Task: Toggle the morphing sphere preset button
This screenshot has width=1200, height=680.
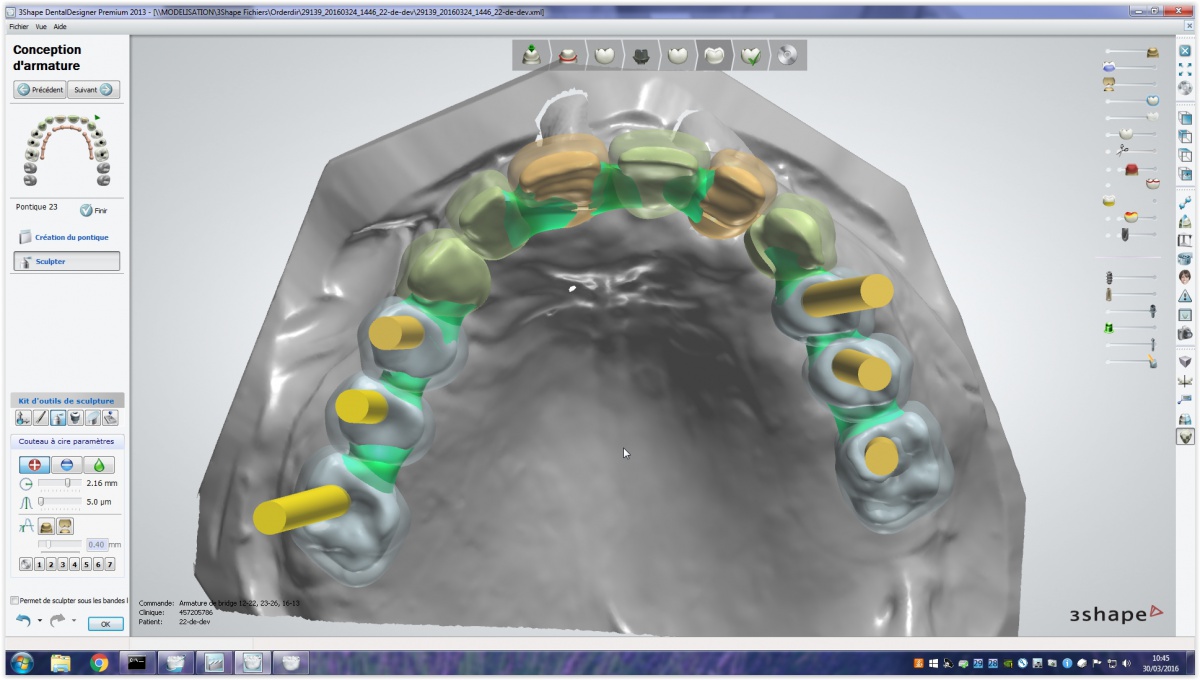Action: (x=26, y=564)
